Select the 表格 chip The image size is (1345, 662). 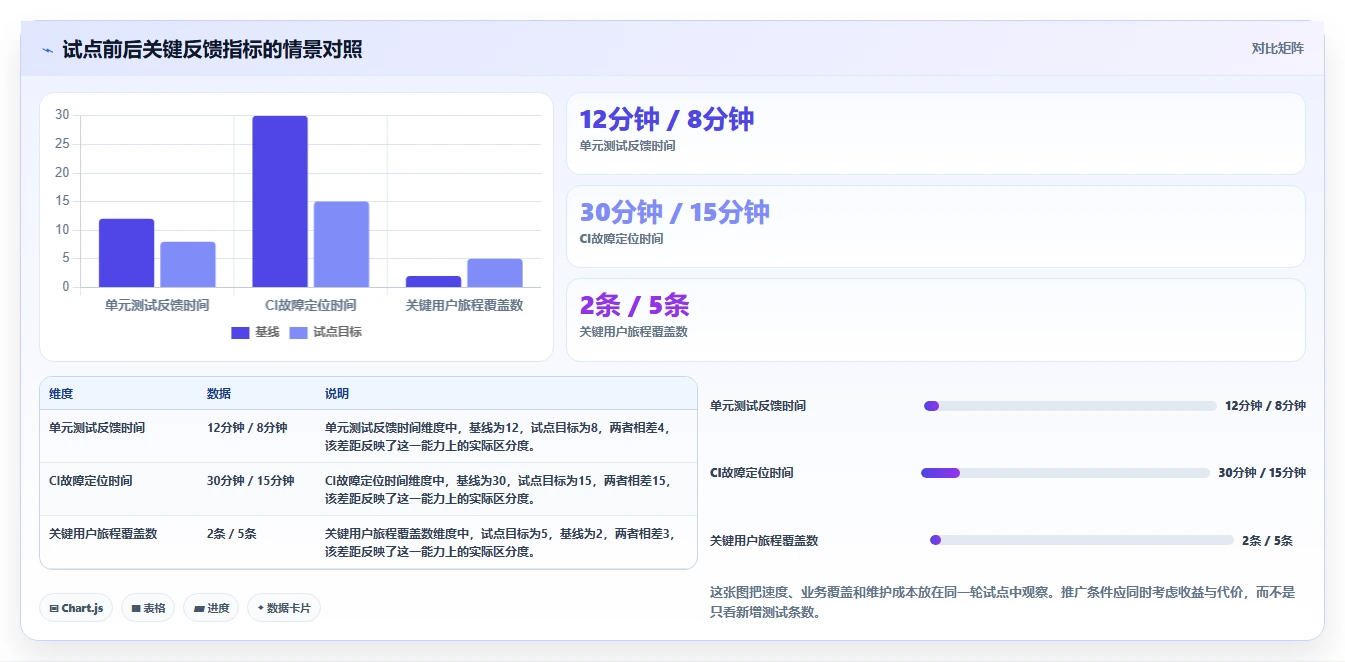pyautogui.click(x=148, y=608)
